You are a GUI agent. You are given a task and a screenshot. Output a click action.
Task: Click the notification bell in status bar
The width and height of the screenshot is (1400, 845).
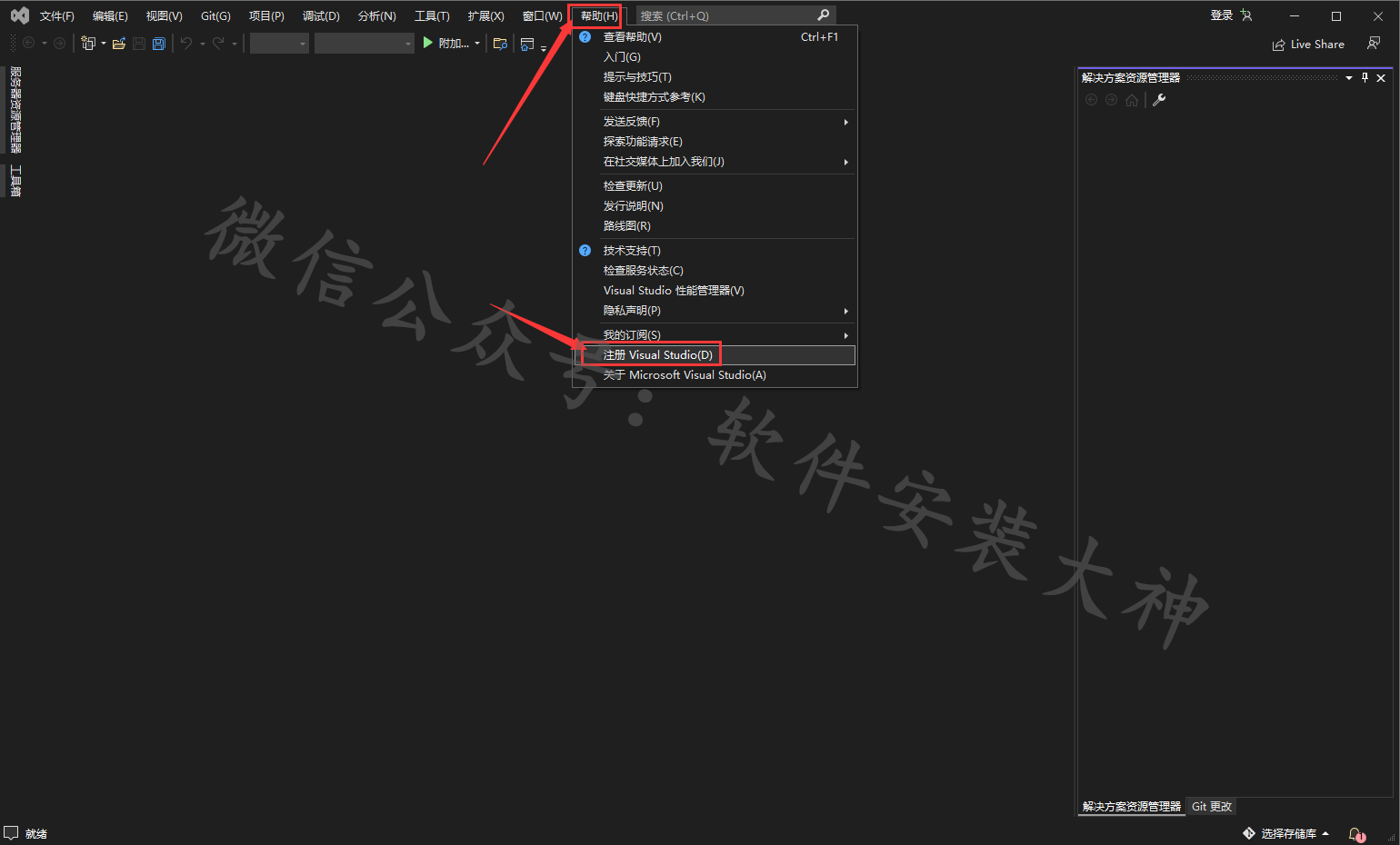(1355, 833)
